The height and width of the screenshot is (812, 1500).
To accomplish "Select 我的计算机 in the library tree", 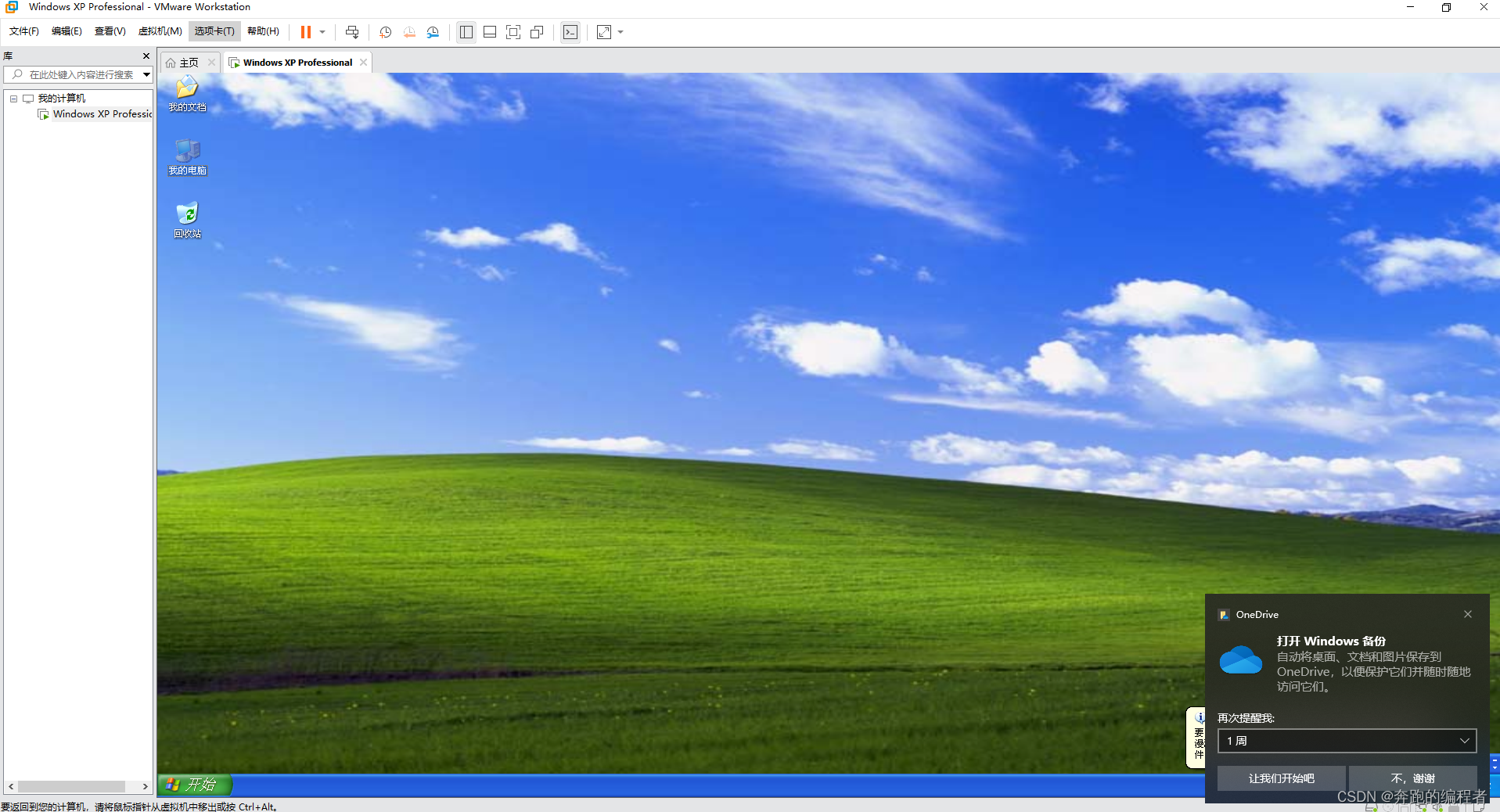I will [x=62, y=99].
